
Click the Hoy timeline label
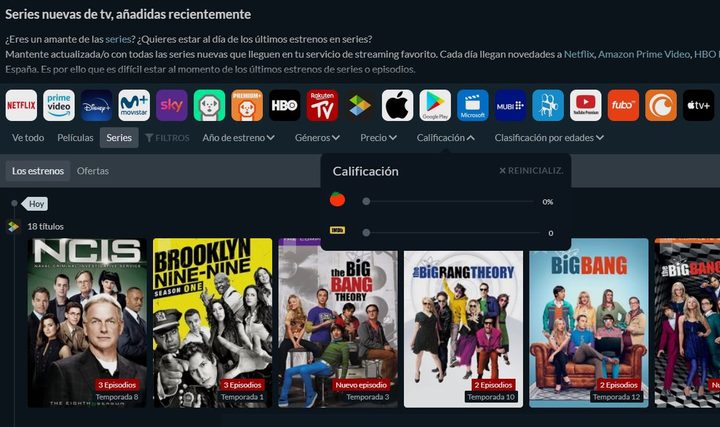(36, 204)
